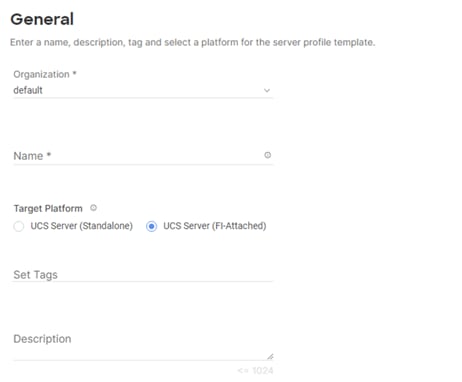Click the 1024 character limit indicator

256,371
